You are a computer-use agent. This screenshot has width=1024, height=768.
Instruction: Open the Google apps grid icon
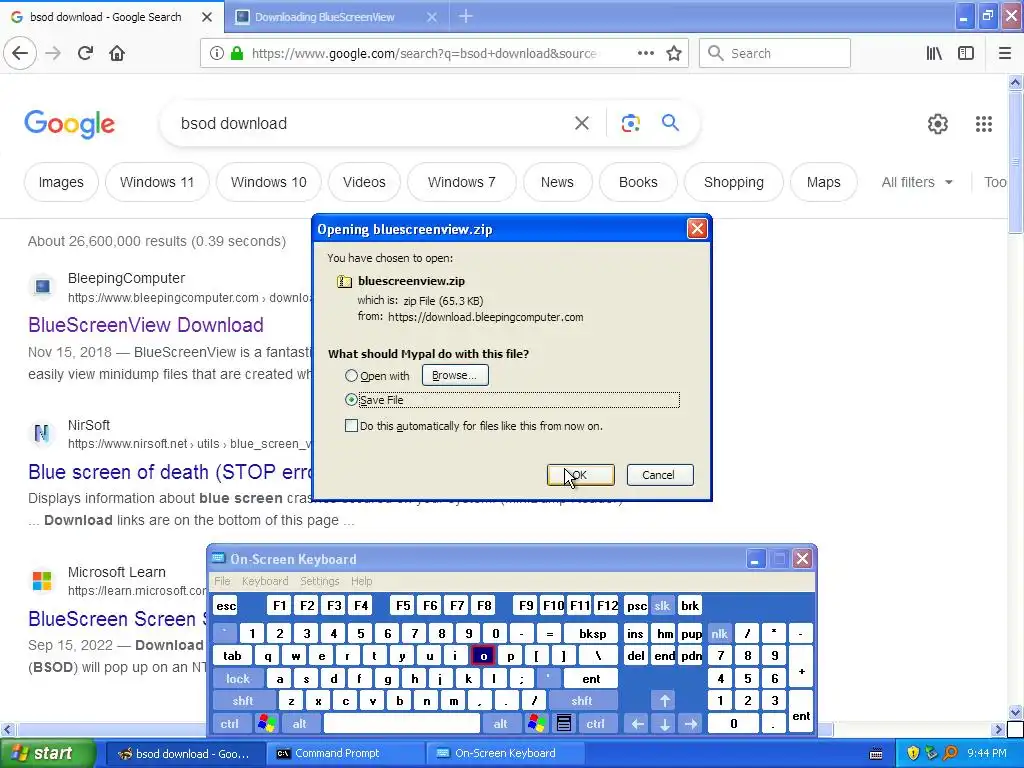[x=984, y=123]
